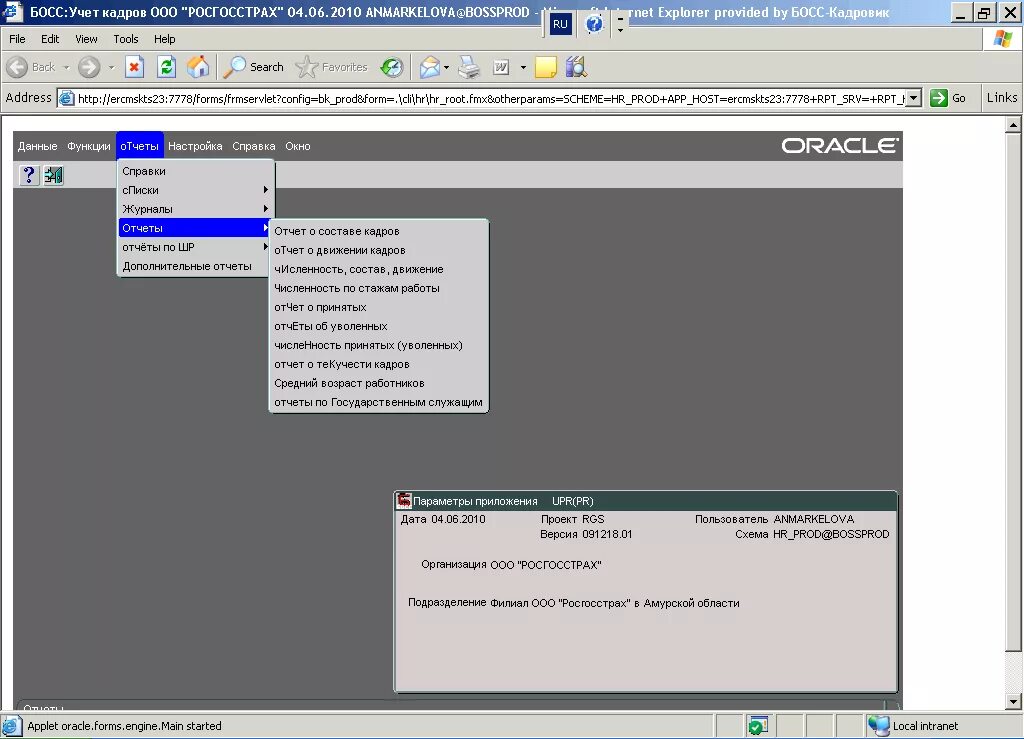This screenshot has height=739, width=1024.
Task: Click the IE Forward arrow icon
Action: pyautogui.click(x=89, y=67)
